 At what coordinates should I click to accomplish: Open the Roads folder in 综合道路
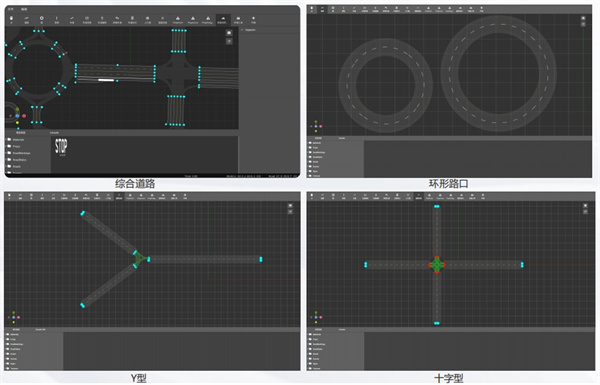(x=14, y=166)
